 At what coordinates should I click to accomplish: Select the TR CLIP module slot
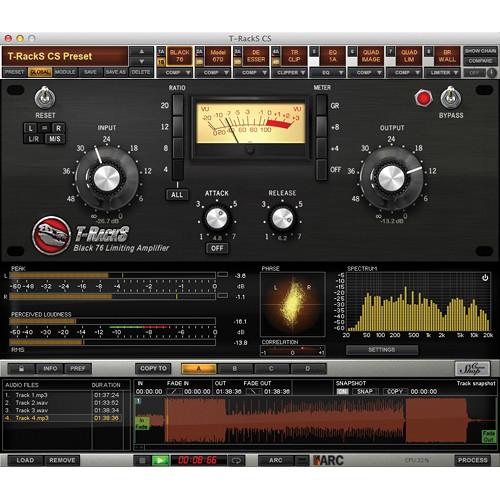[294, 56]
